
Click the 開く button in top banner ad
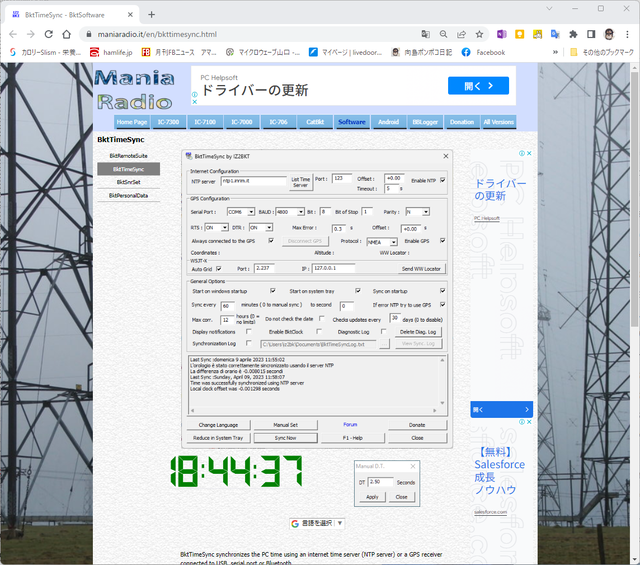point(478,86)
